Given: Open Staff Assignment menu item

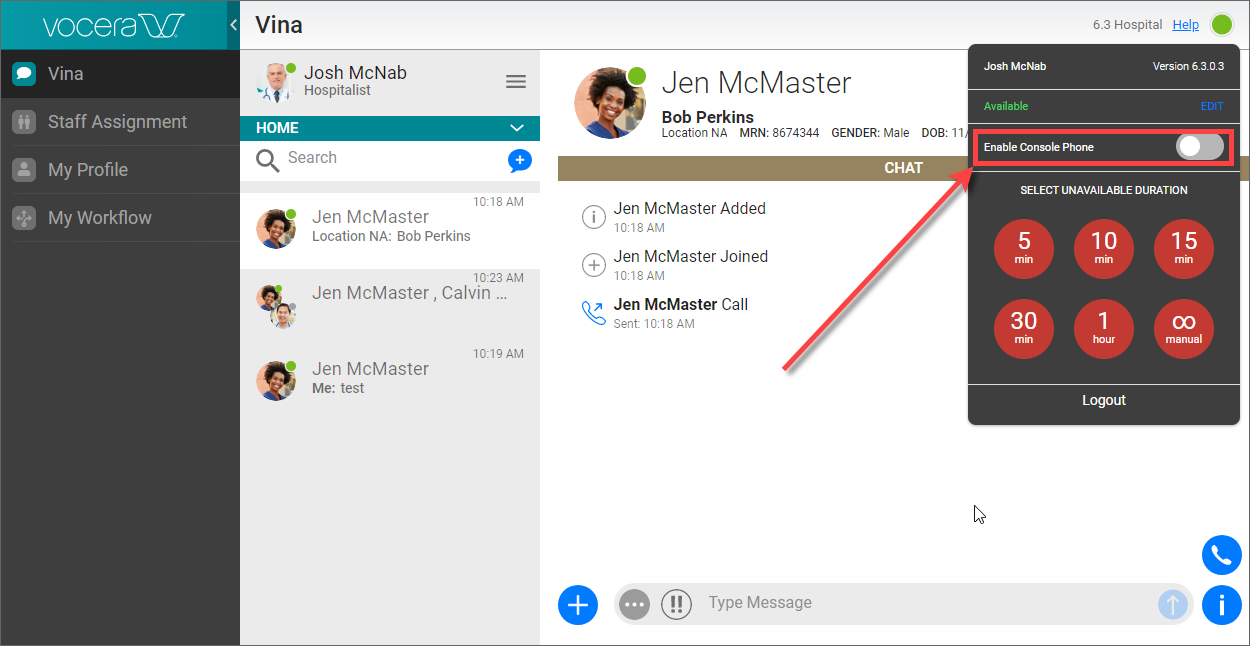Looking at the screenshot, I should tap(117, 122).
